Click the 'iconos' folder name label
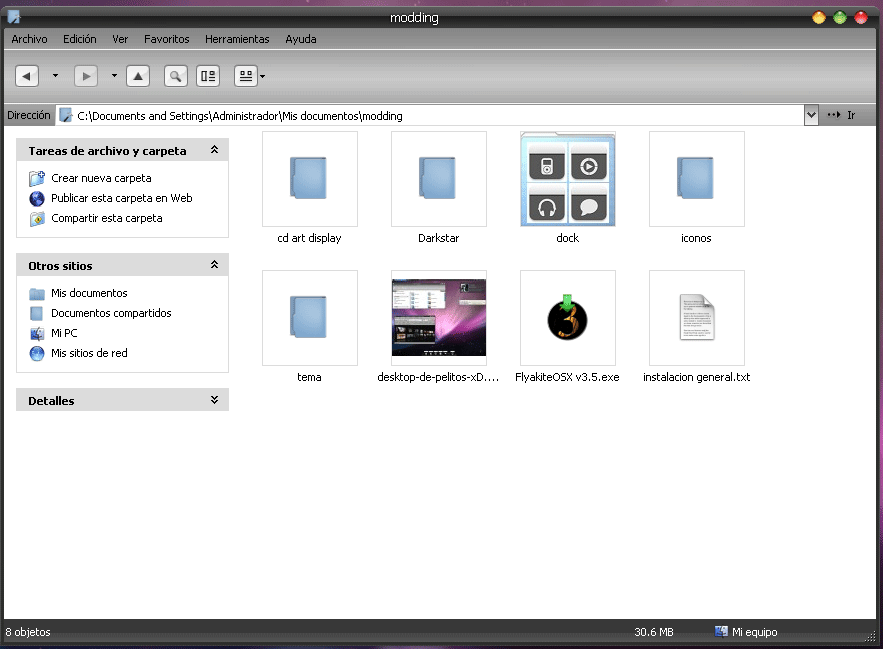The height and width of the screenshot is (649, 883). [x=696, y=238]
